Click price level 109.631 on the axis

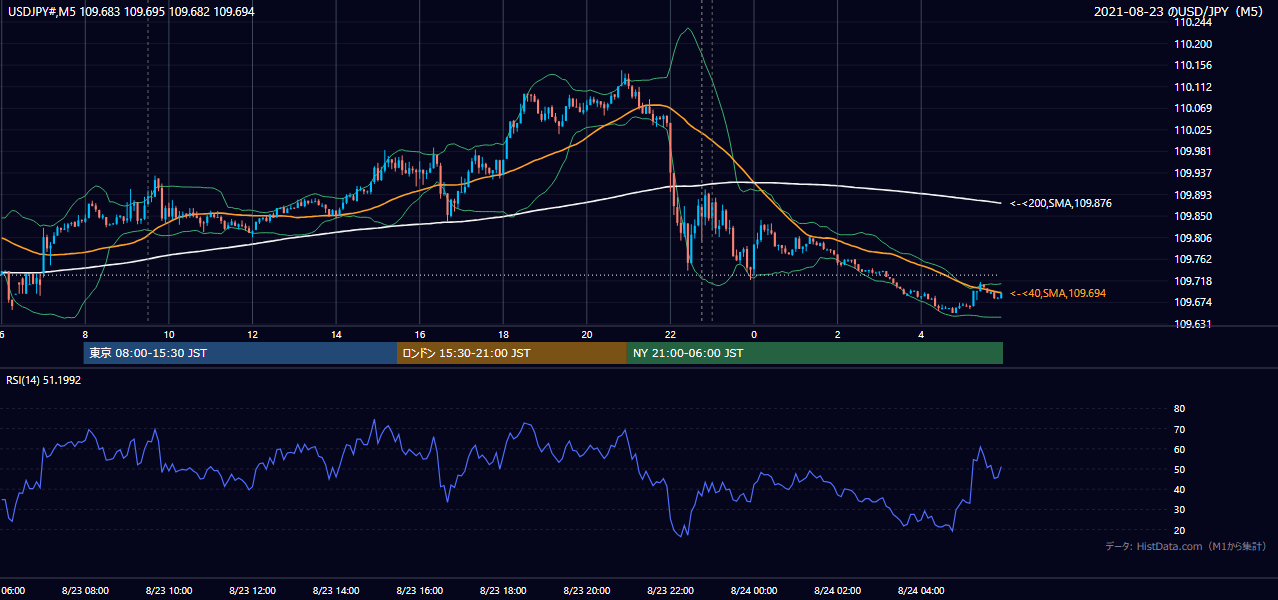coord(1194,324)
